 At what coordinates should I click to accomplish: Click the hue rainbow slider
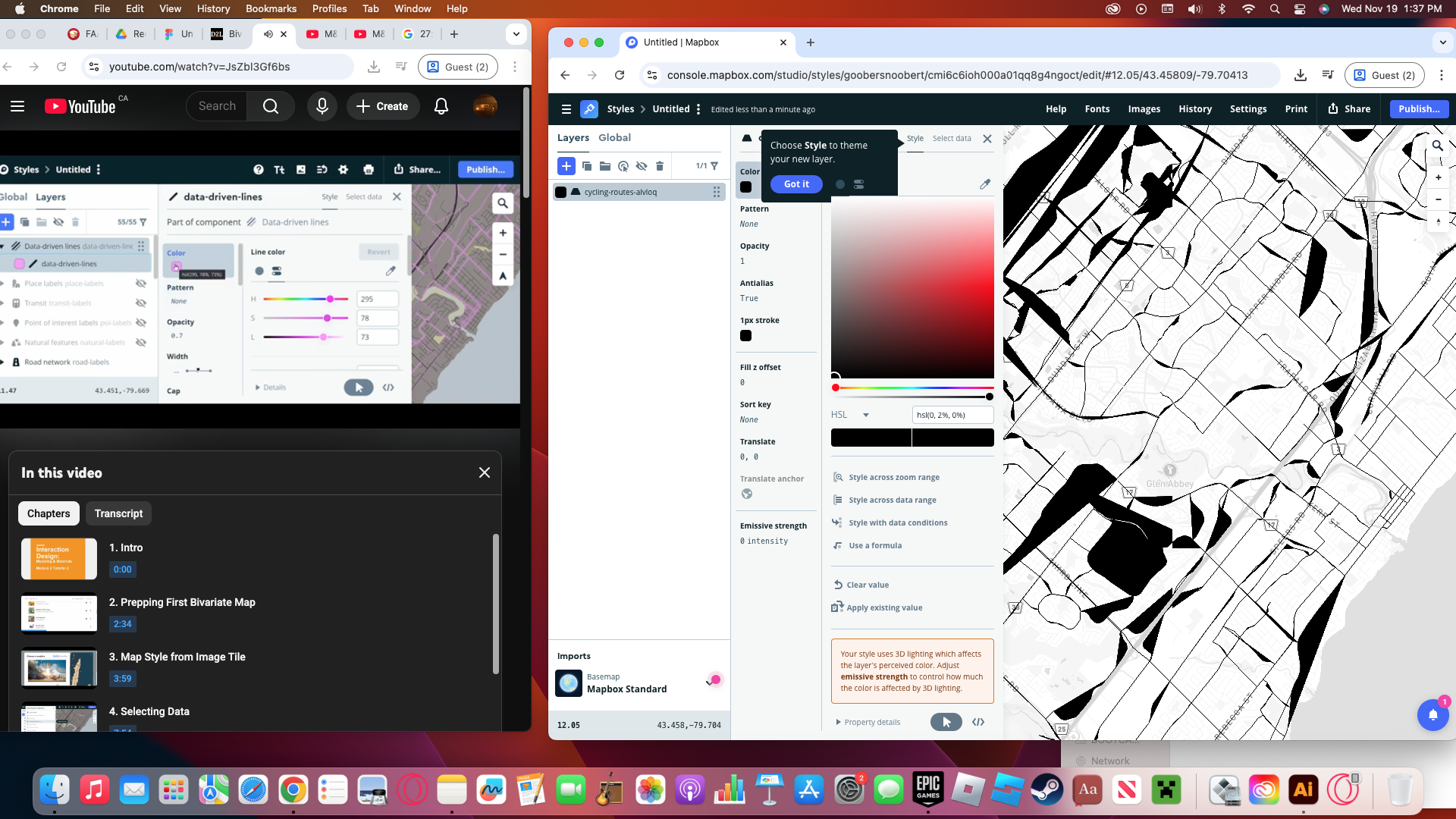913,388
